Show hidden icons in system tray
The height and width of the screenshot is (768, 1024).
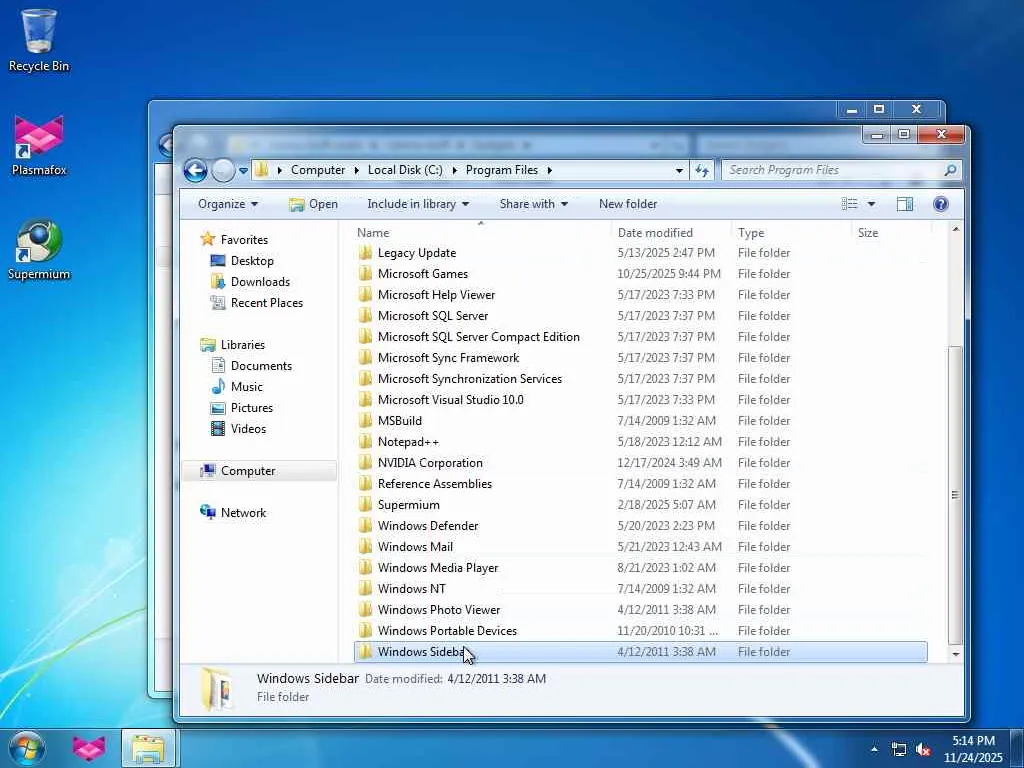874,748
